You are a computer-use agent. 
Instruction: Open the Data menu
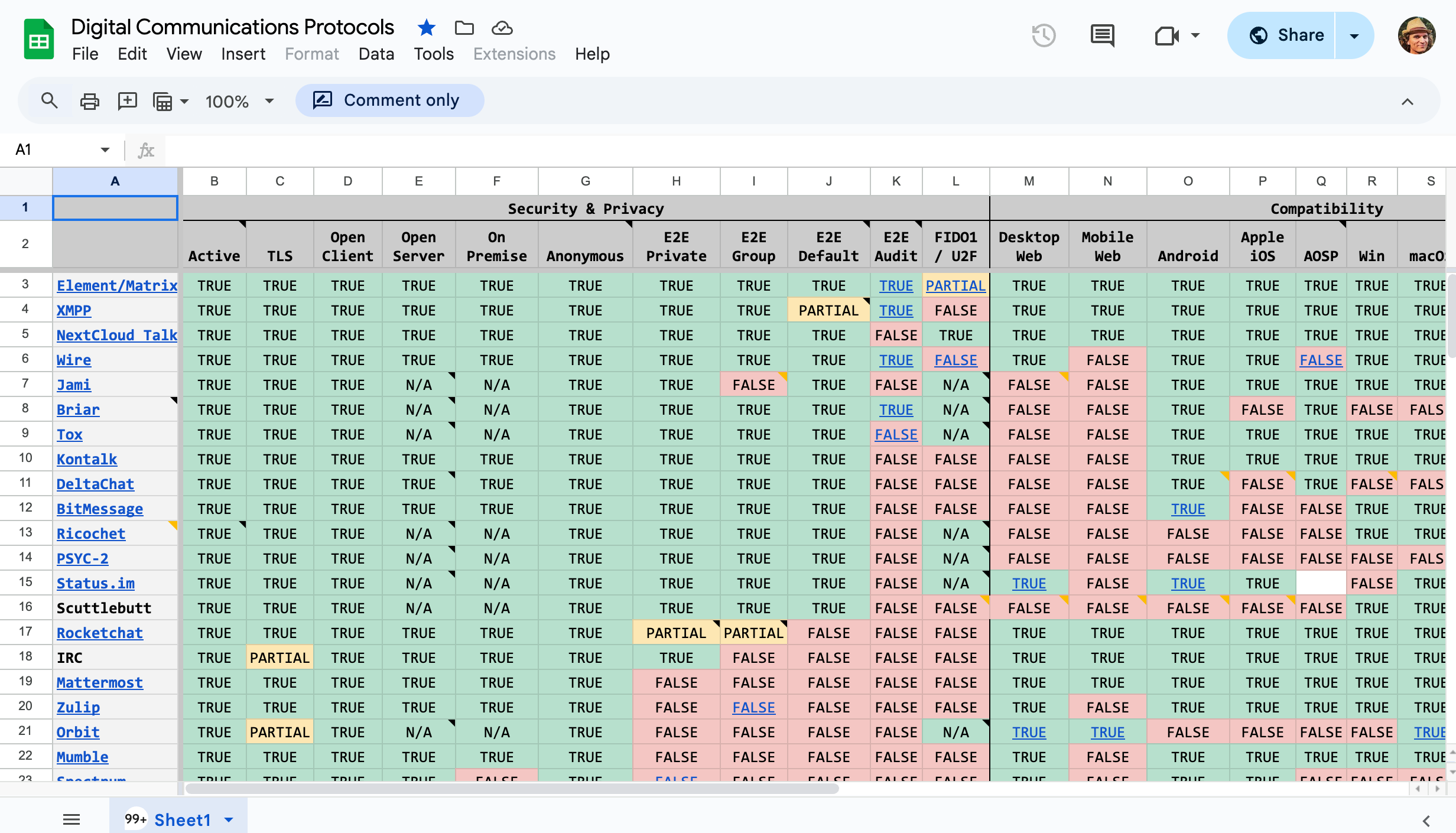click(376, 54)
